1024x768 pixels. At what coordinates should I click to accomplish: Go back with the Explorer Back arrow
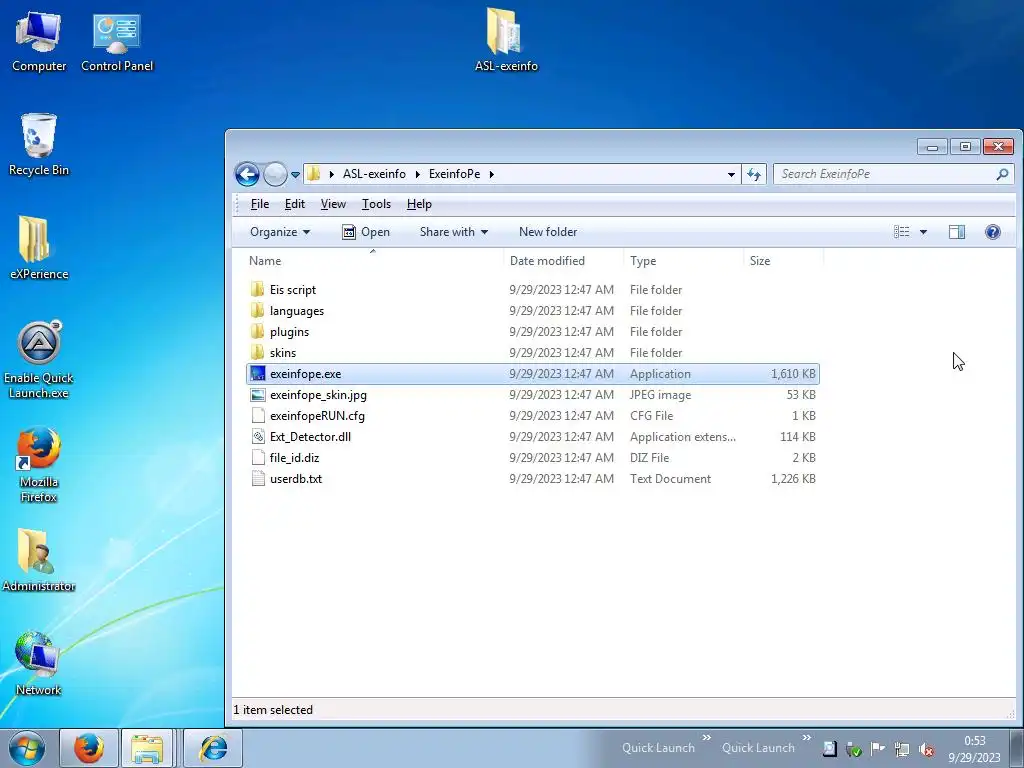point(248,174)
